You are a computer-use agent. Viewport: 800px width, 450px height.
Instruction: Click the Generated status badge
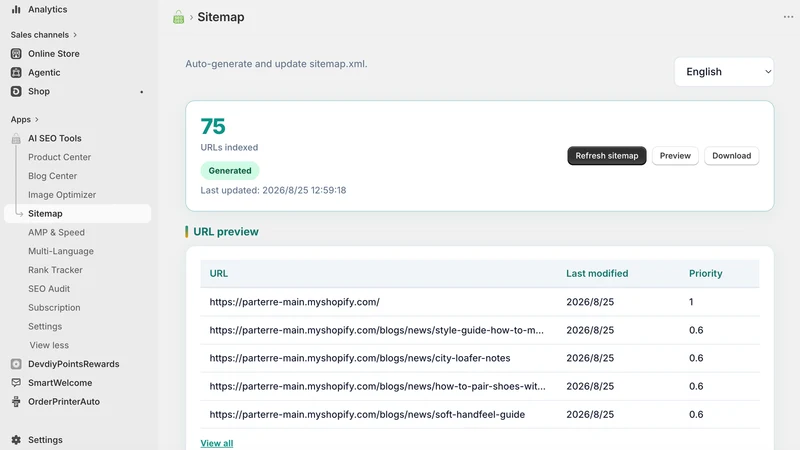(x=230, y=170)
